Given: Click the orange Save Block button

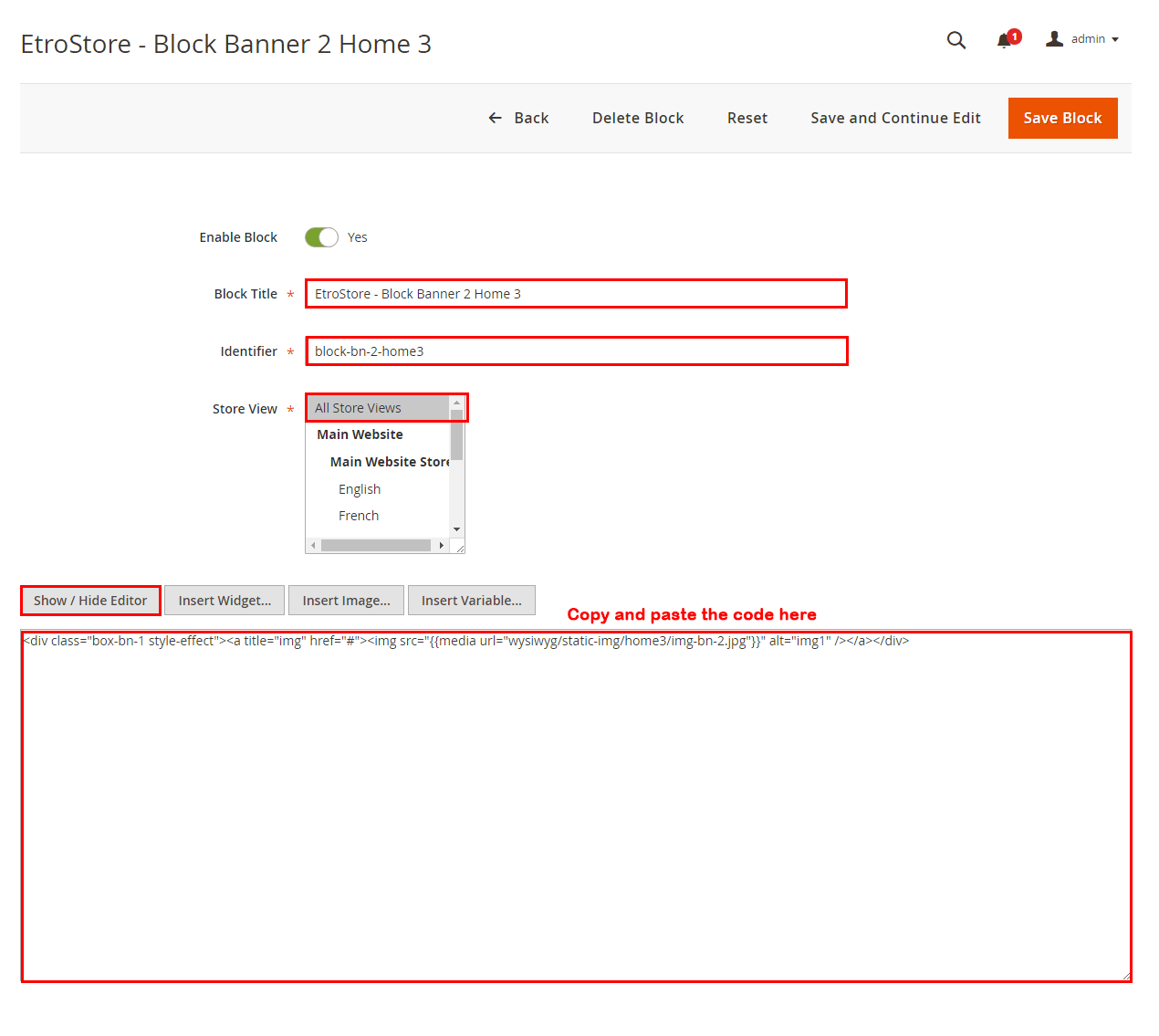Looking at the screenshot, I should 1062,118.
